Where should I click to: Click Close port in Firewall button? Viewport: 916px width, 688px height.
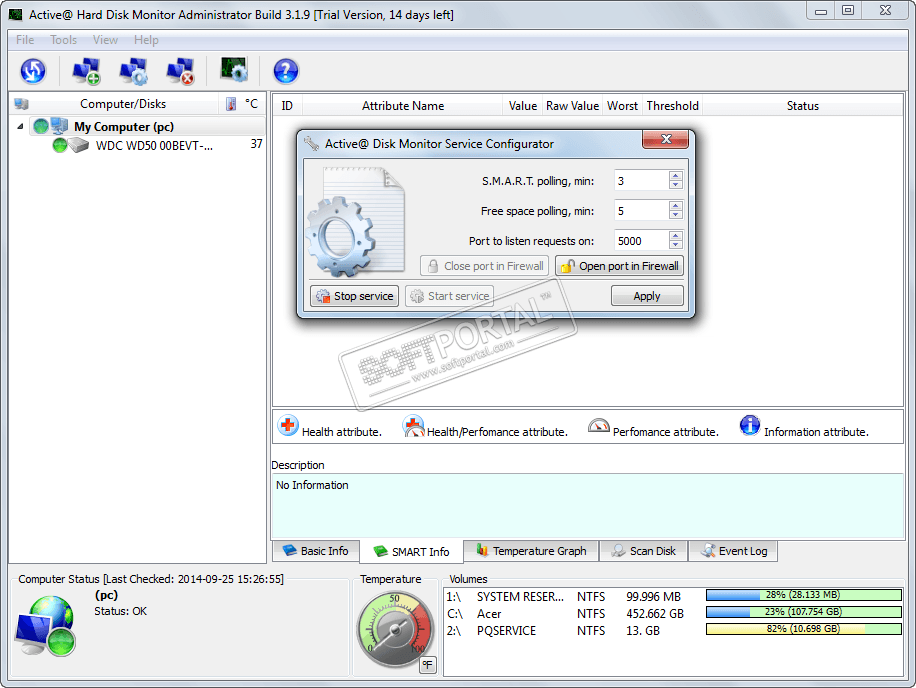point(484,266)
